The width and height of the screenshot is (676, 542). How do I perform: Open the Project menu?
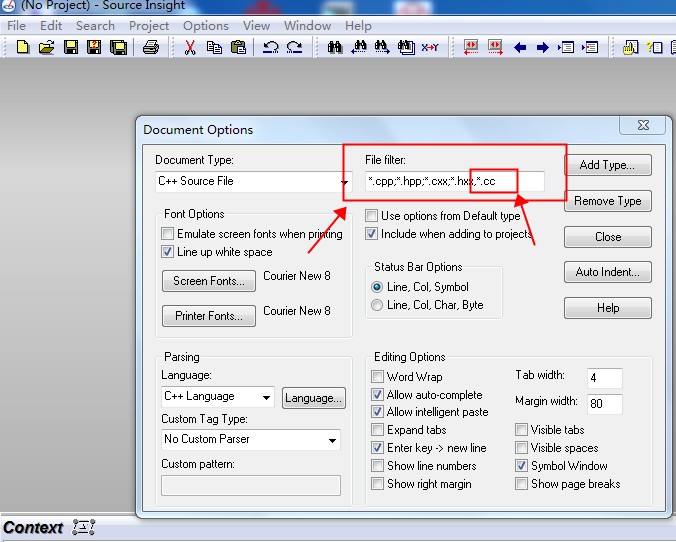(149, 26)
